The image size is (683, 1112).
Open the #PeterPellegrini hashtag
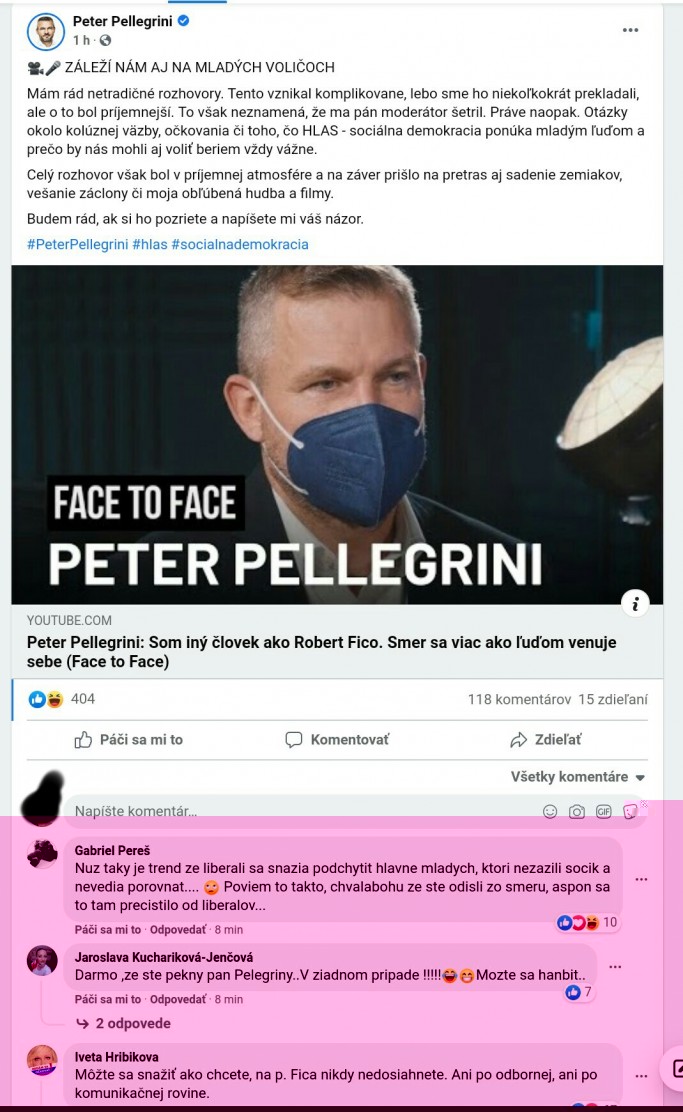tap(76, 244)
